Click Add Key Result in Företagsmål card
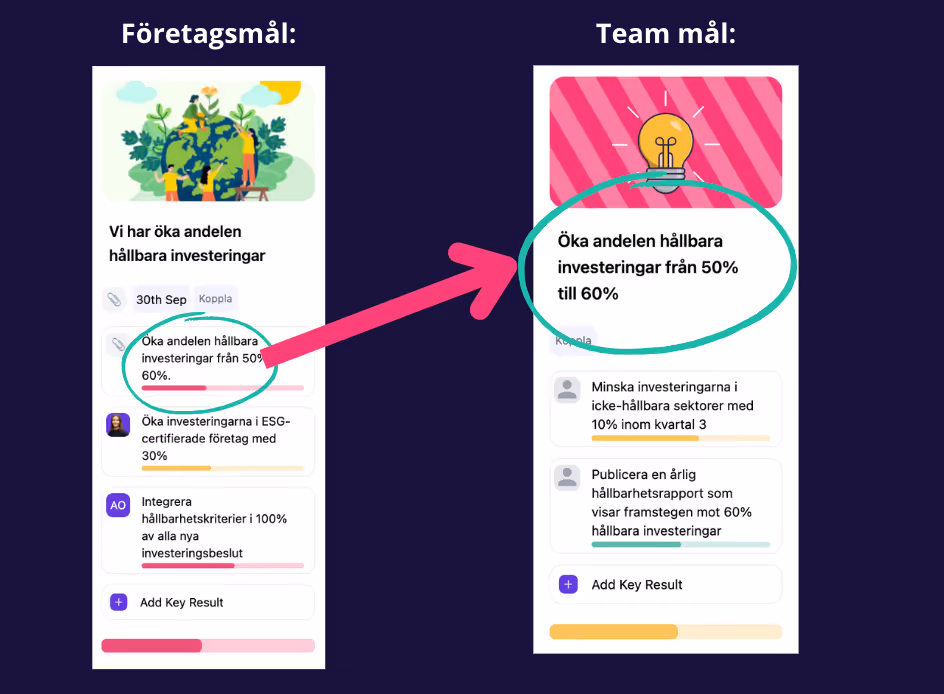The width and height of the screenshot is (944, 694). pos(208,603)
